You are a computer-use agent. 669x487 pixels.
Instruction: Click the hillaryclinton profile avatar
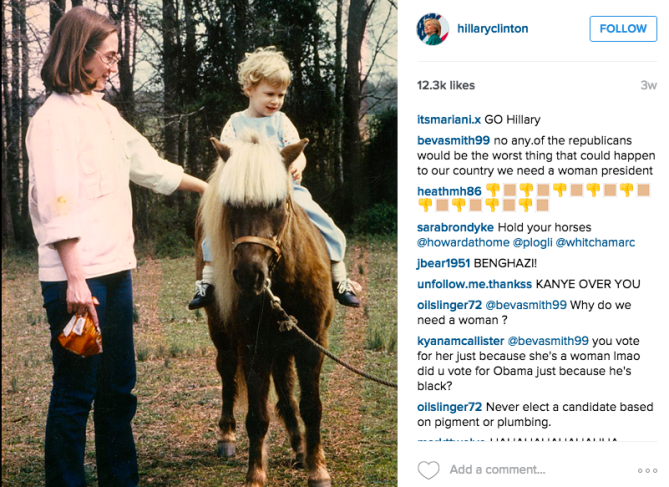pyautogui.click(x=433, y=29)
